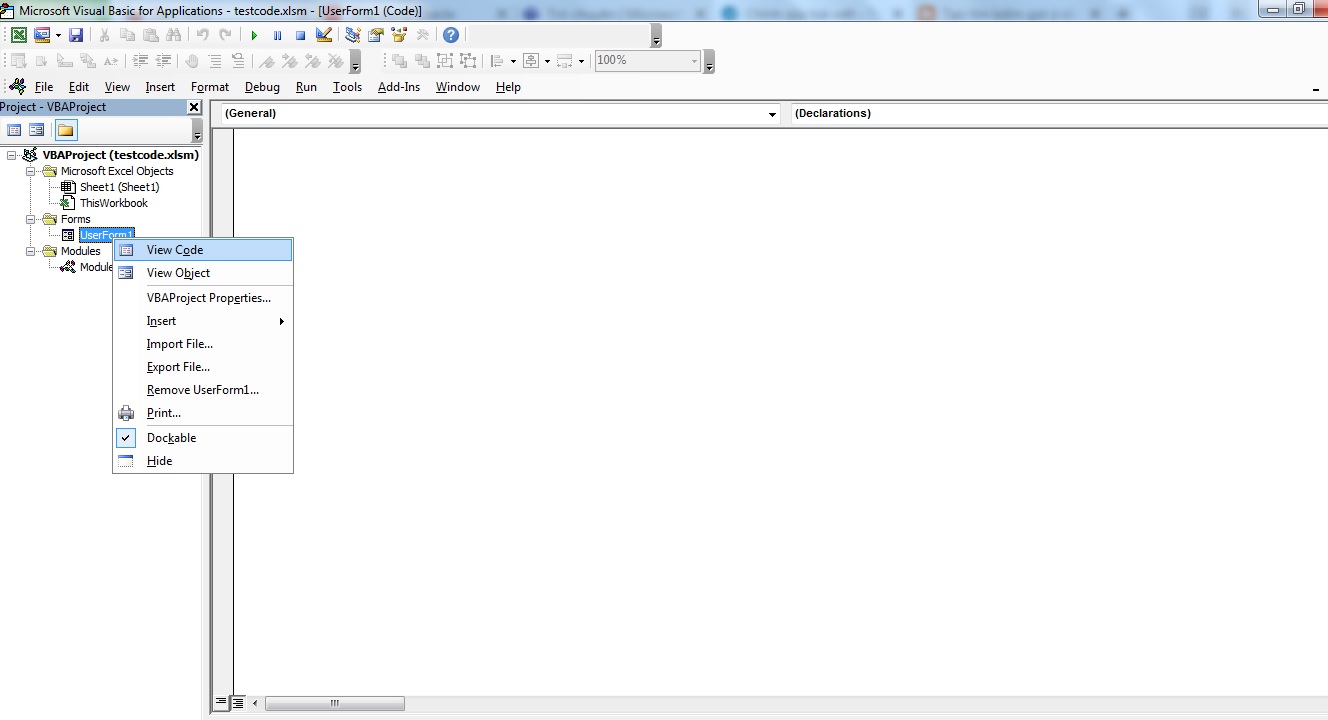Click View Object icon in Project panel

(37, 130)
